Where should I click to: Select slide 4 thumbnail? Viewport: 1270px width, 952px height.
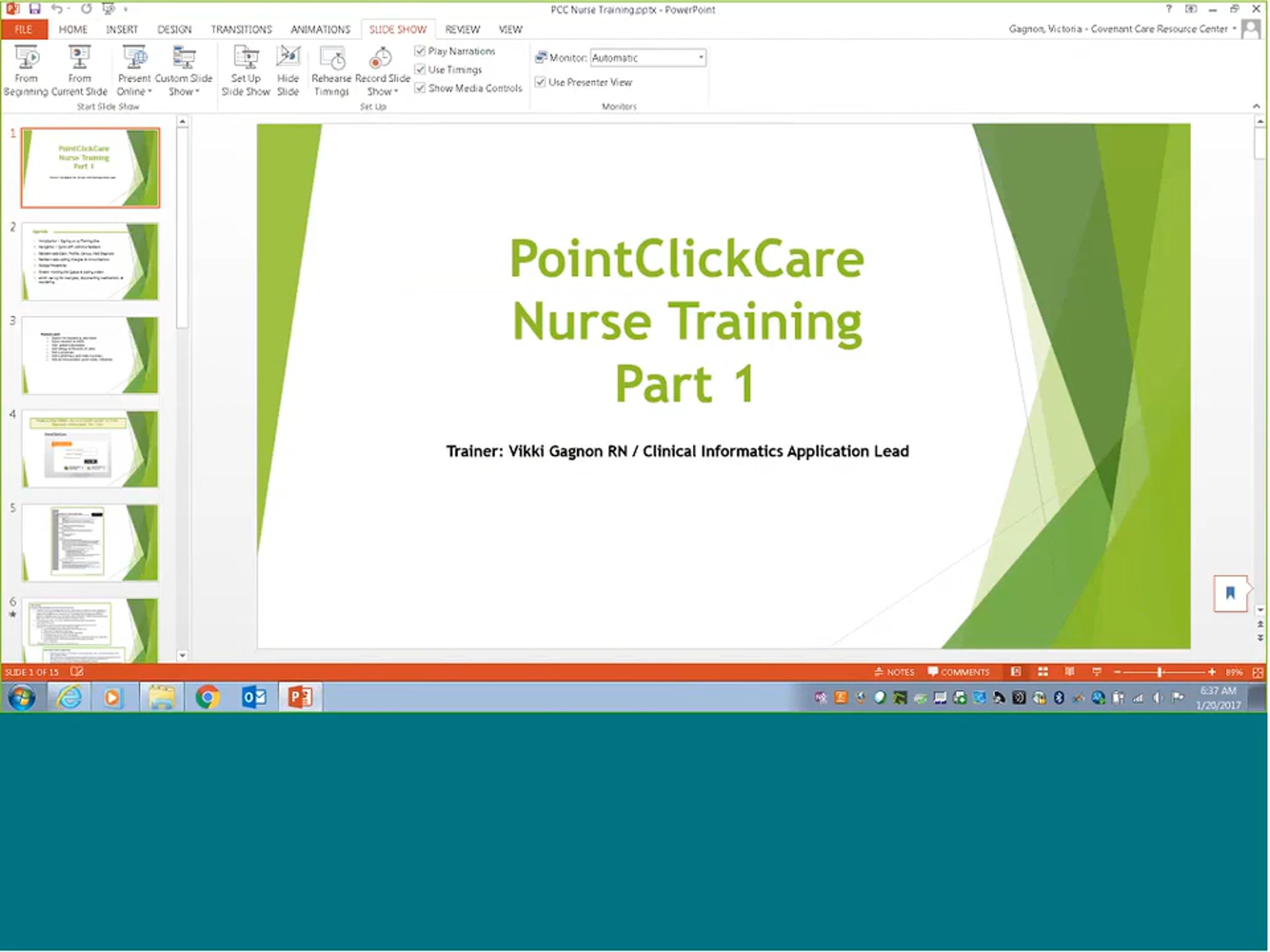[90, 448]
